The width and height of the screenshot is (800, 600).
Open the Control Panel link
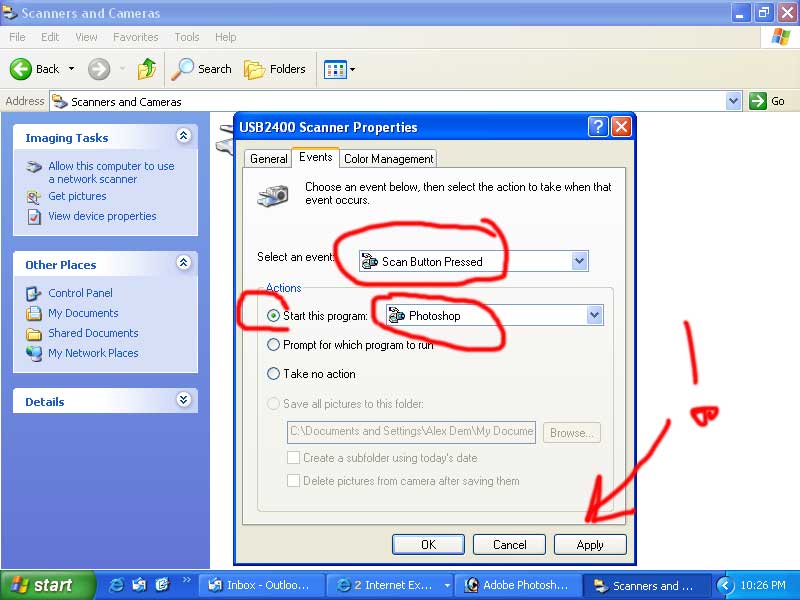pos(80,293)
